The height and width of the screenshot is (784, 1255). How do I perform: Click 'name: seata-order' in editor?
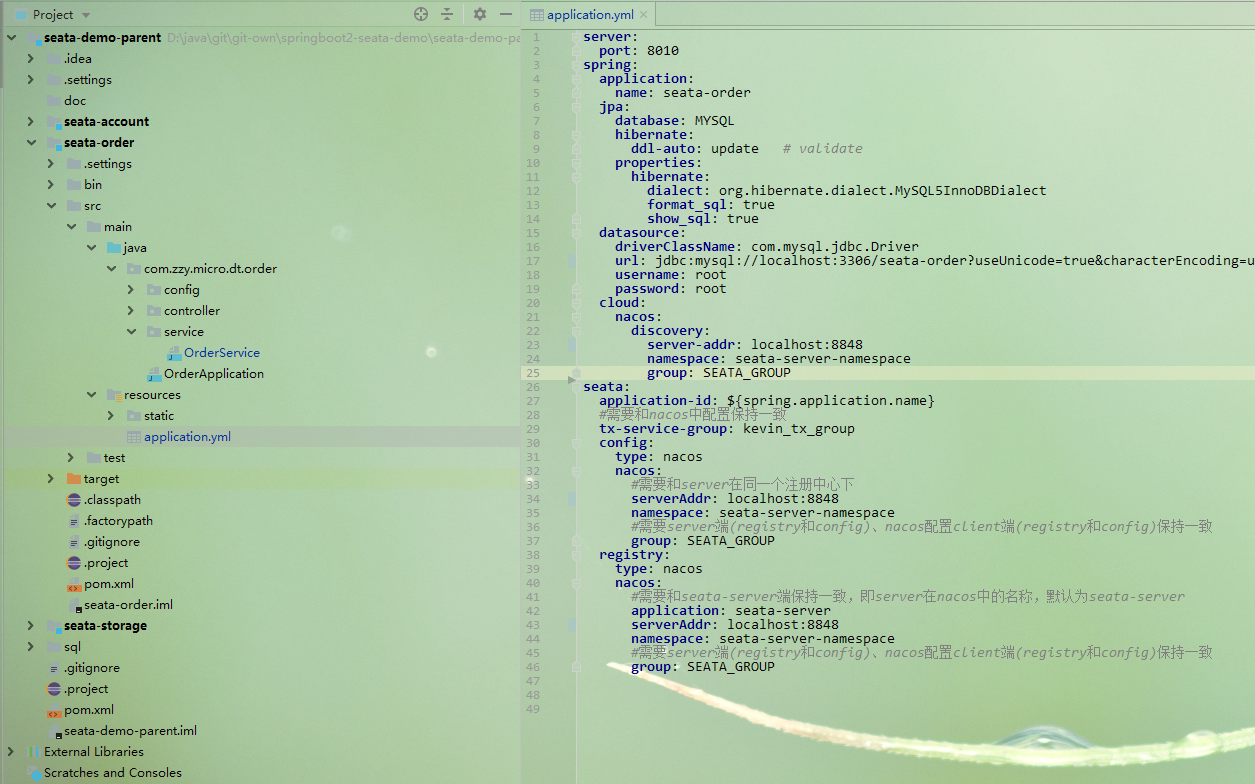683,93
